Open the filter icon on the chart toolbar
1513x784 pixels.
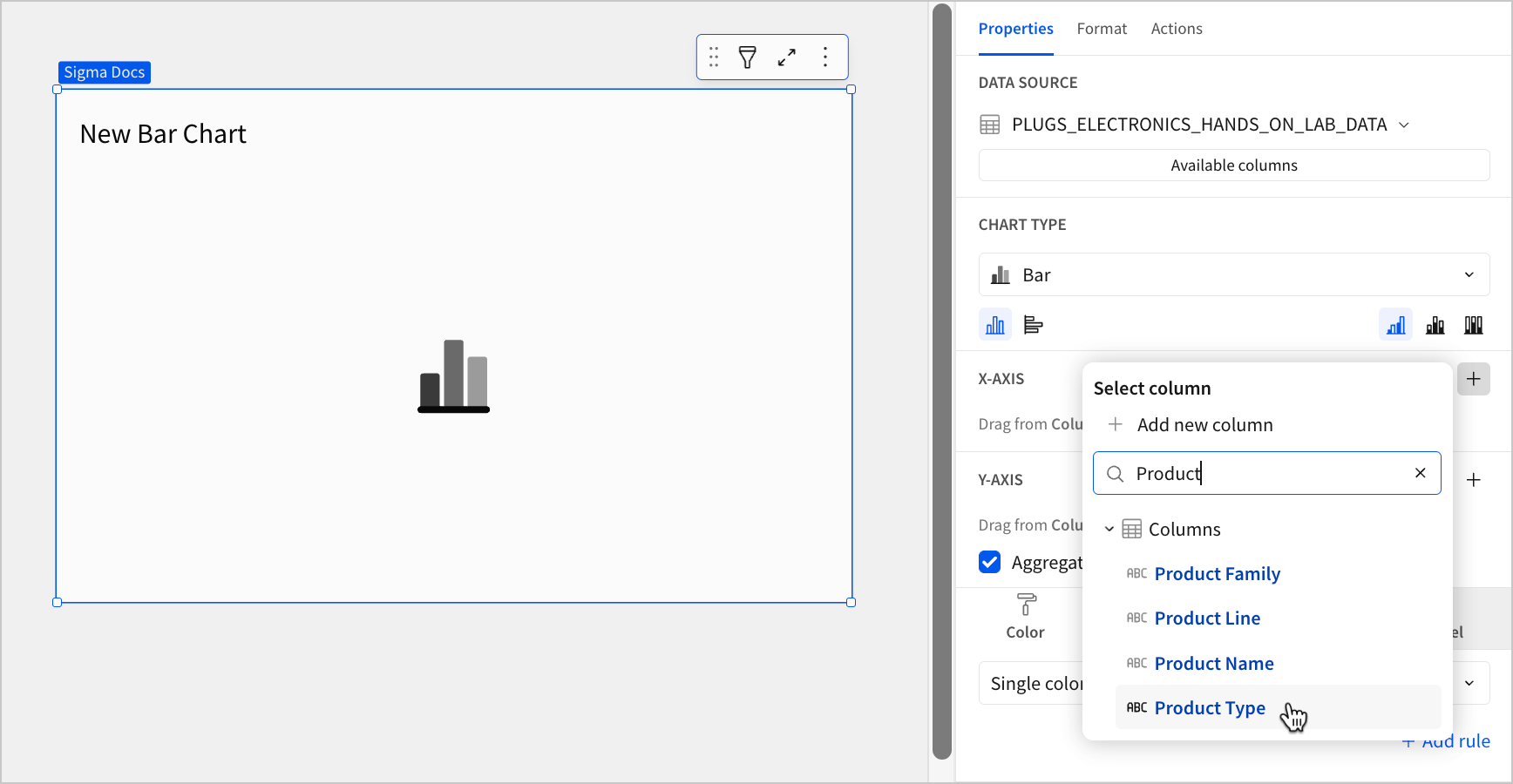[748, 57]
